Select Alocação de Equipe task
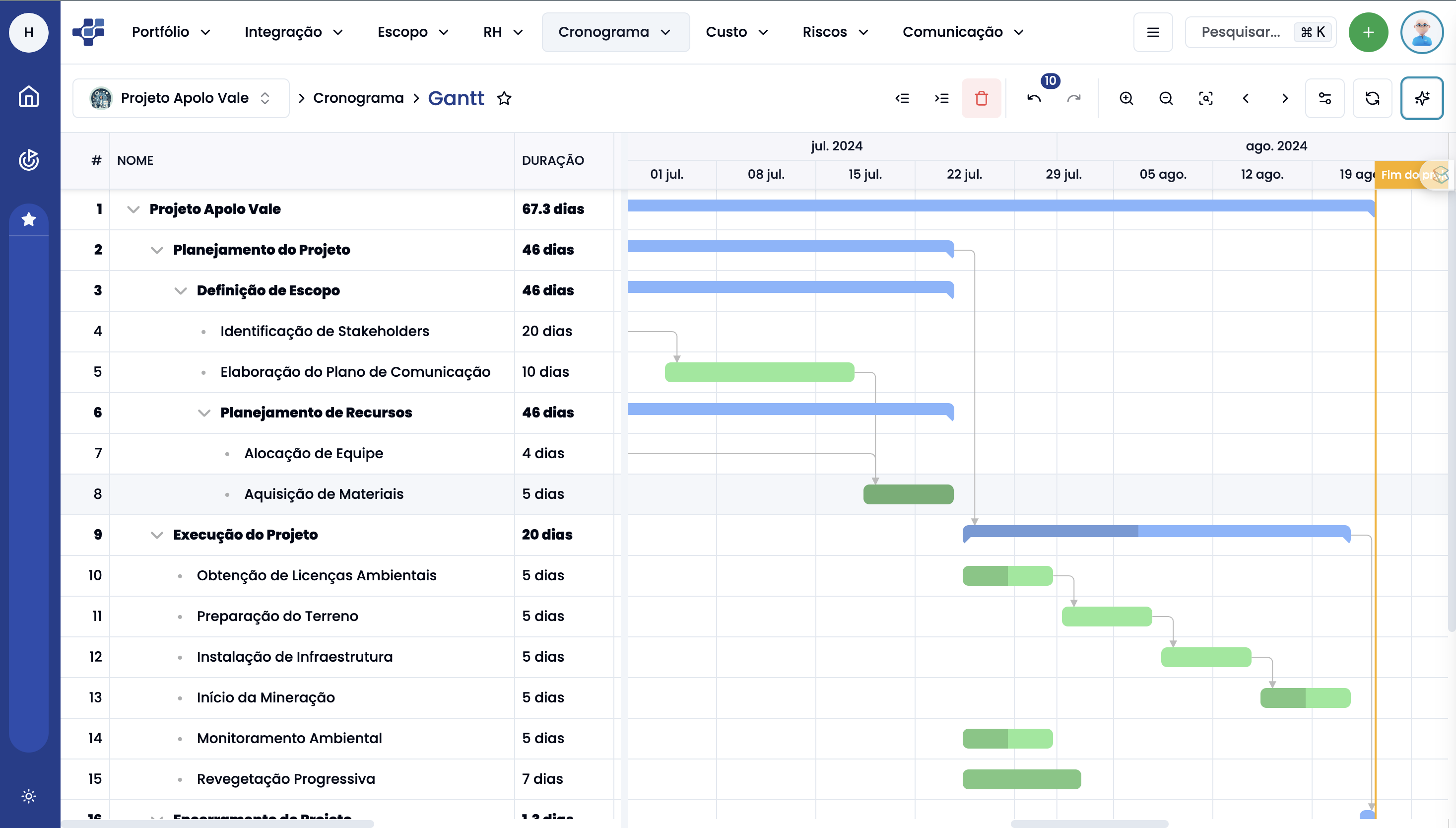Screen dimensions: 1456x828 click(x=313, y=453)
